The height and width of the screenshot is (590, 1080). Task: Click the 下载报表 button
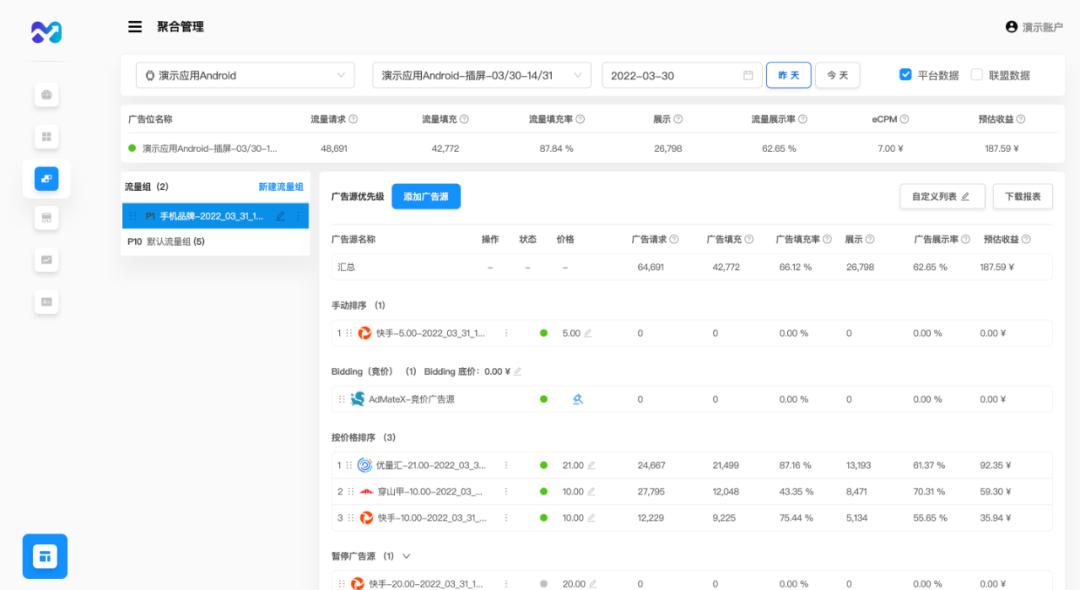point(1024,196)
